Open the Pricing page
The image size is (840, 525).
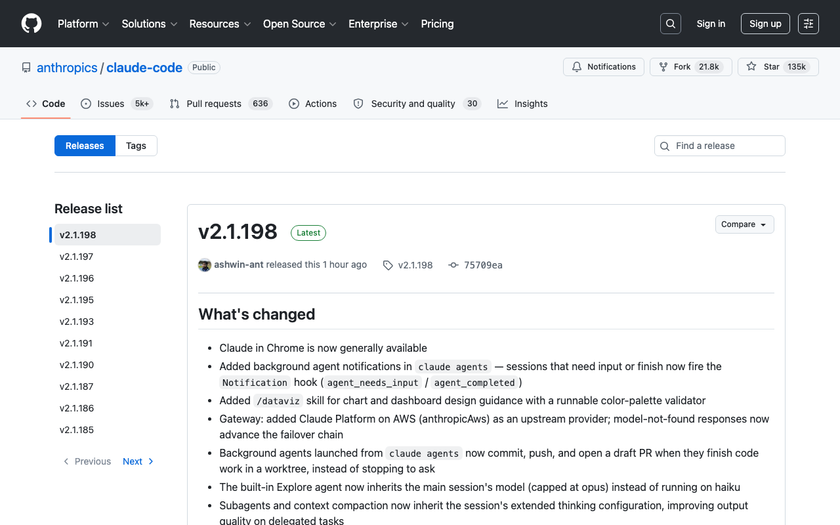click(x=437, y=24)
